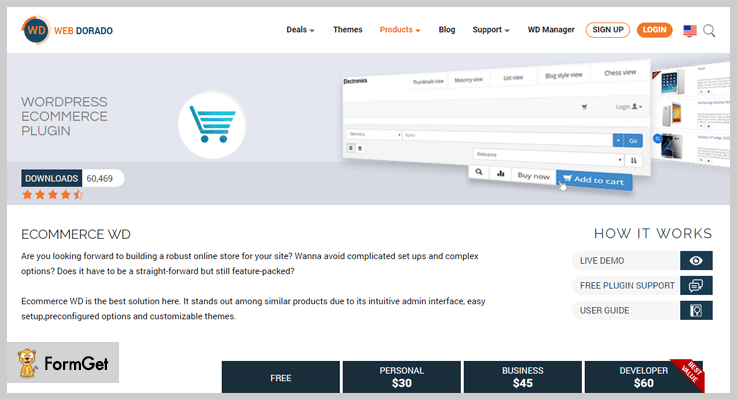The height and width of the screenshot is (400, 737).
Task: Switch to Masonry view tab
Action: (468, 79)
